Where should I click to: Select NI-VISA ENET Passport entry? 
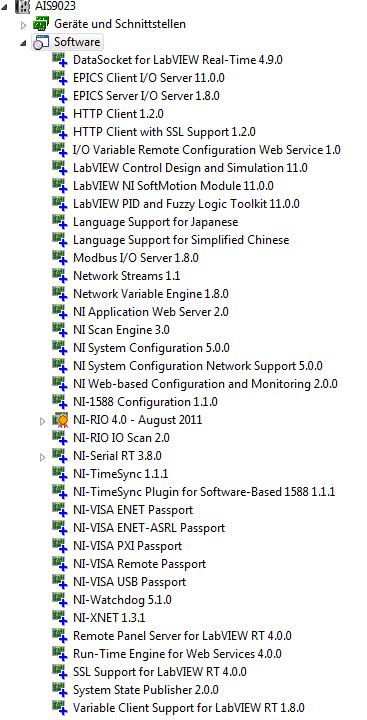(133, 510)
